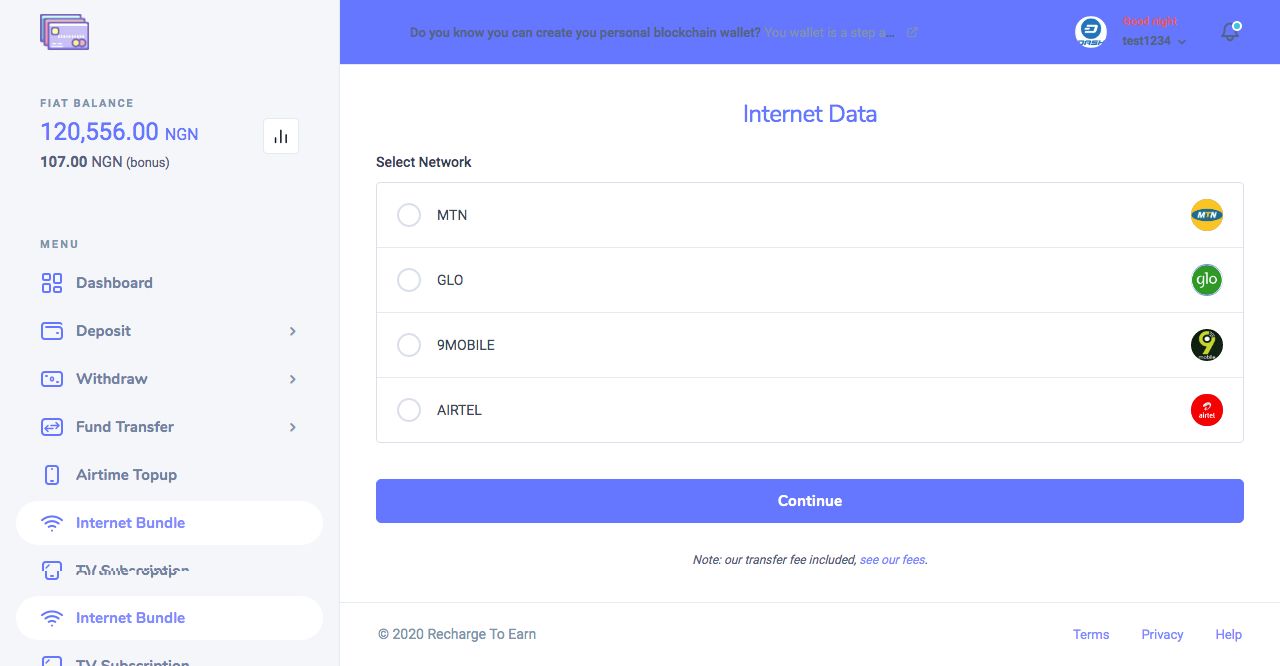This screenshot has height=666, width=1280.
Task: Open the 'see our fees' link
Action: 892,560
